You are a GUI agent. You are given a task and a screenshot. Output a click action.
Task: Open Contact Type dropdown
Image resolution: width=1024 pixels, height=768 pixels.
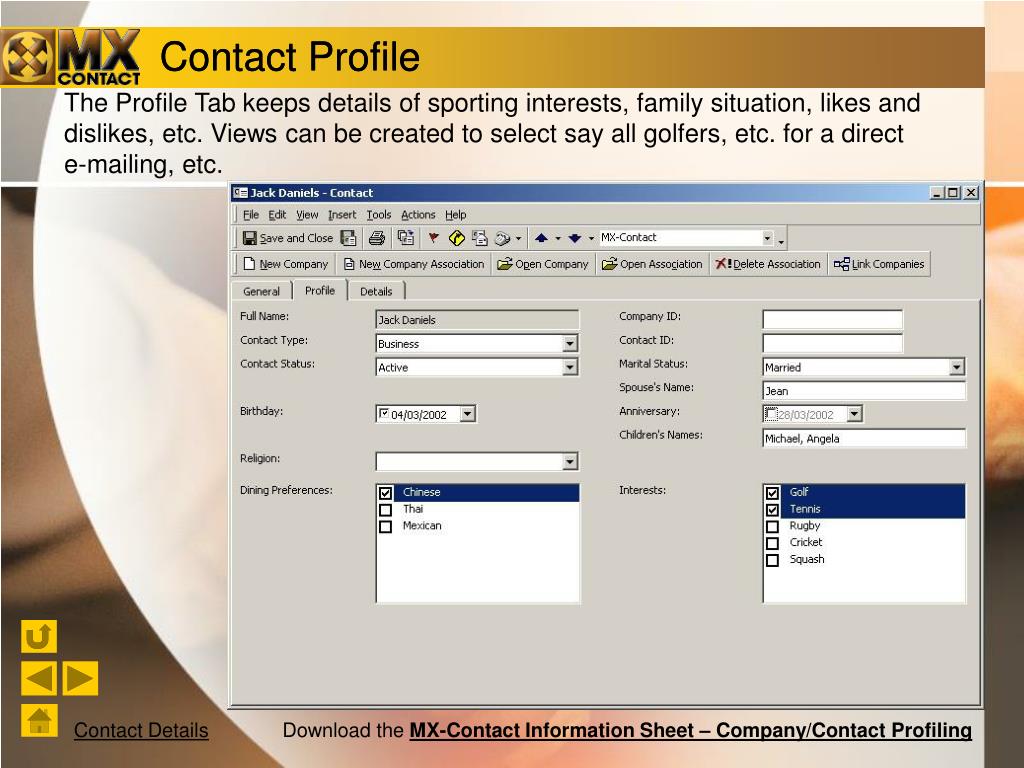[x=570, y=344]
